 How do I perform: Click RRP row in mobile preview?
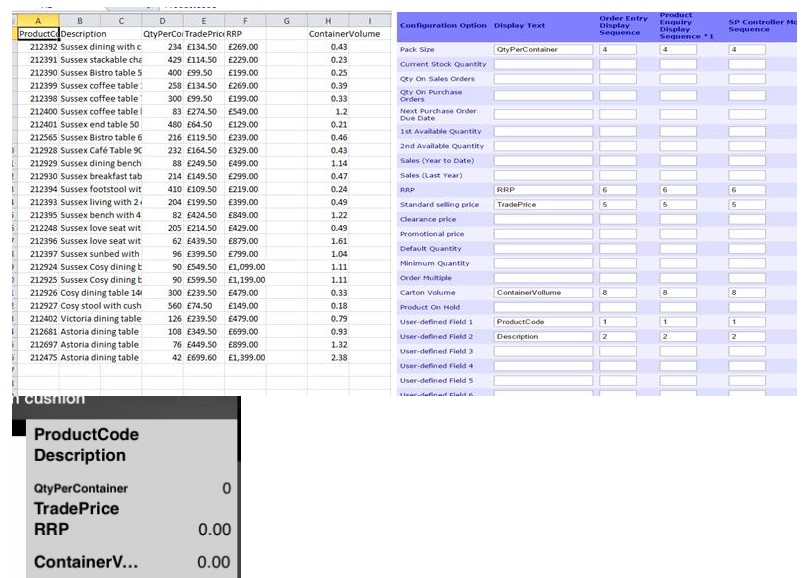pyautogui.click(x=132, y=530)
